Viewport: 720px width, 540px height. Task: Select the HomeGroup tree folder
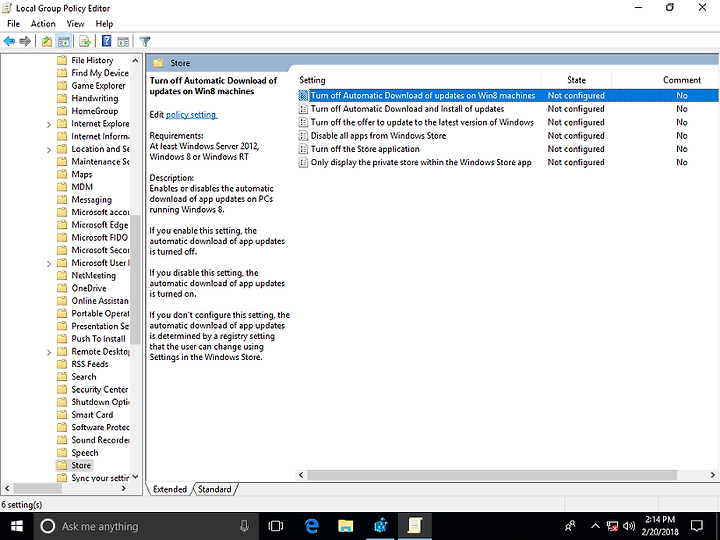[95, 111]
